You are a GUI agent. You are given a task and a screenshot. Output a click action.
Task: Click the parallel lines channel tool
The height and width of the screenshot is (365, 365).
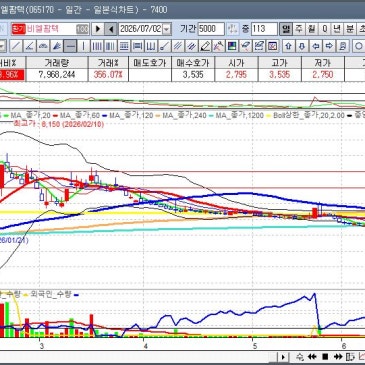point(178,46)
